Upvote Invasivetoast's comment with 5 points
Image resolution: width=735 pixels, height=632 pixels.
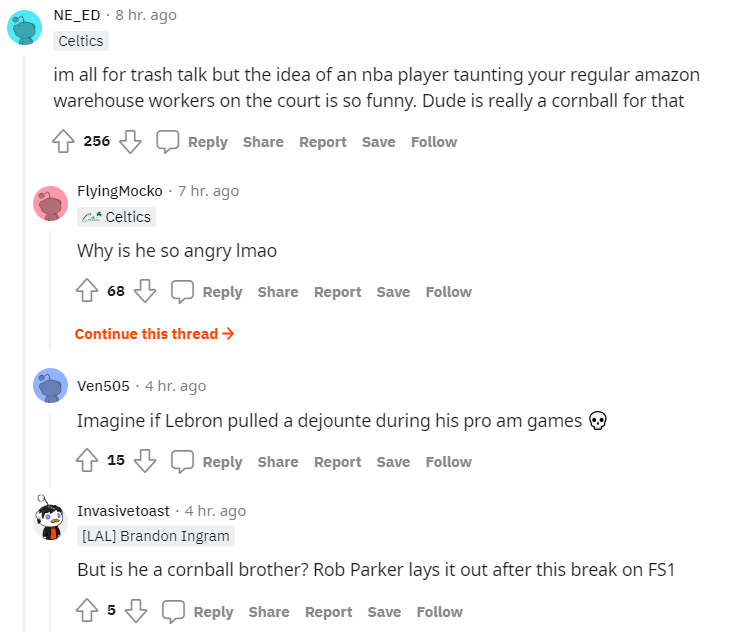87,610
